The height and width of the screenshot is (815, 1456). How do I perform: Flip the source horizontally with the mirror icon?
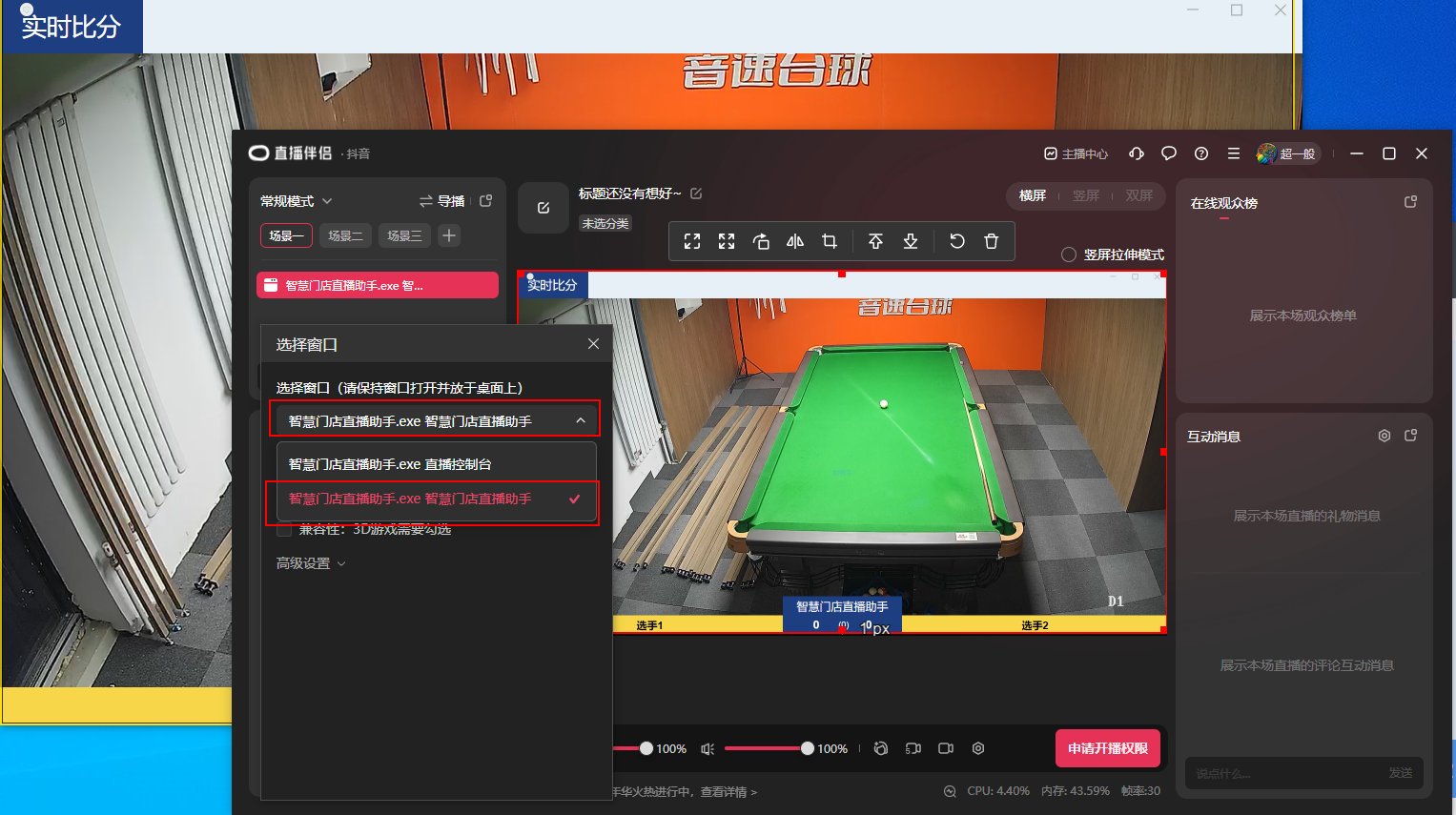click(795, 241)
